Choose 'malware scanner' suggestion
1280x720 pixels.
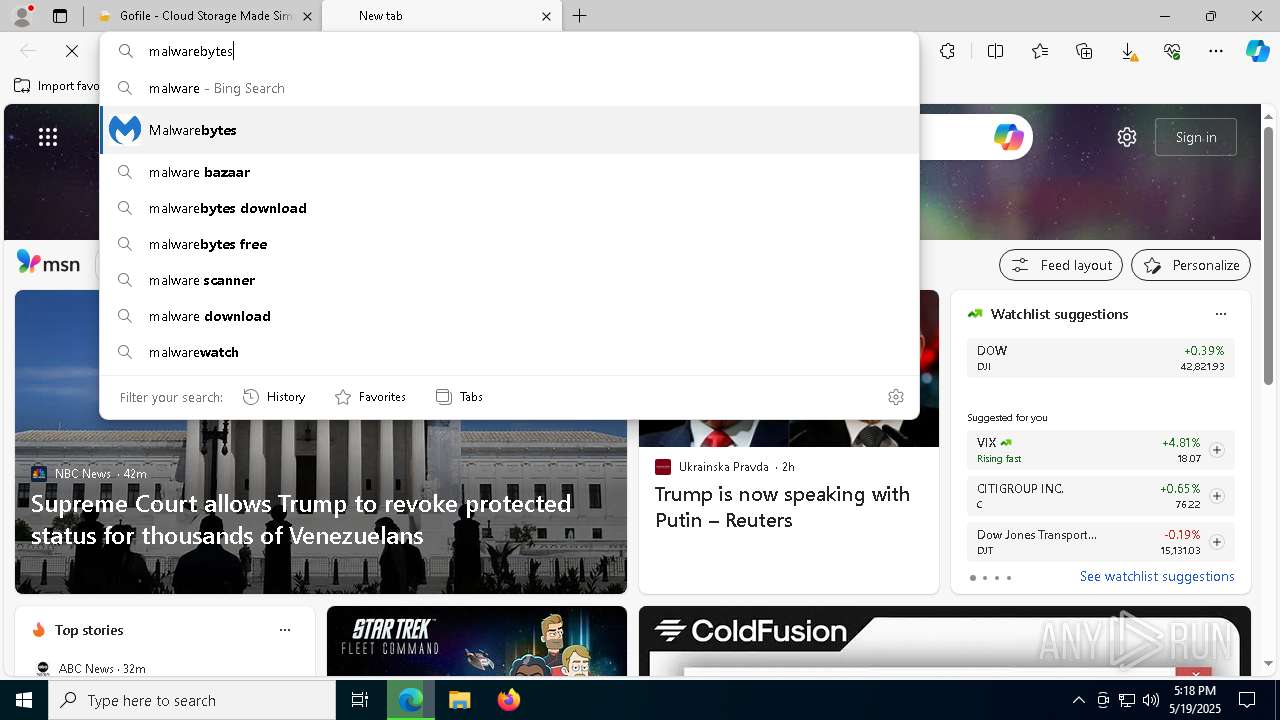click(509, 280)
